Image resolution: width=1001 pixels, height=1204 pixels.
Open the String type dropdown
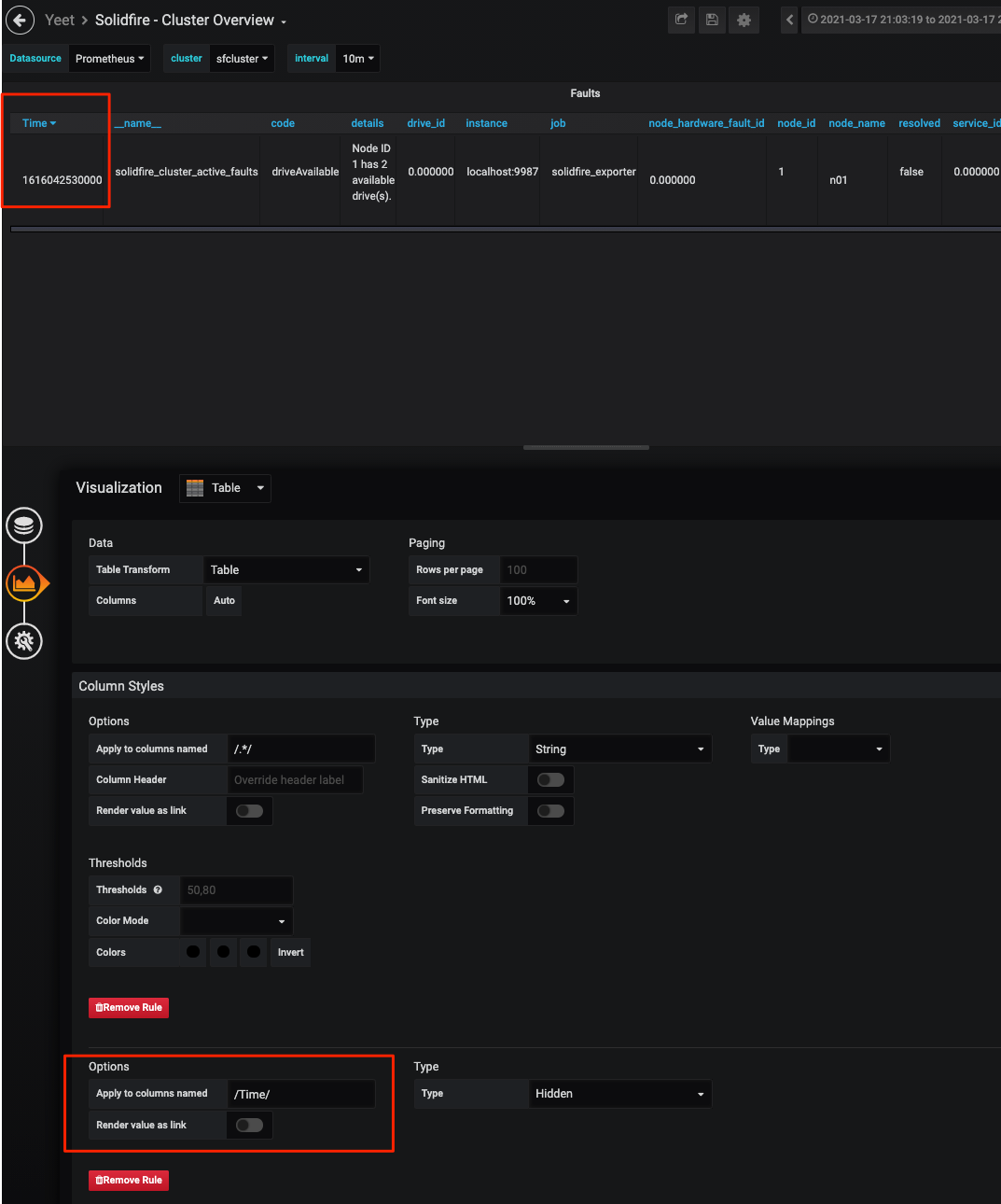[619, 749]
